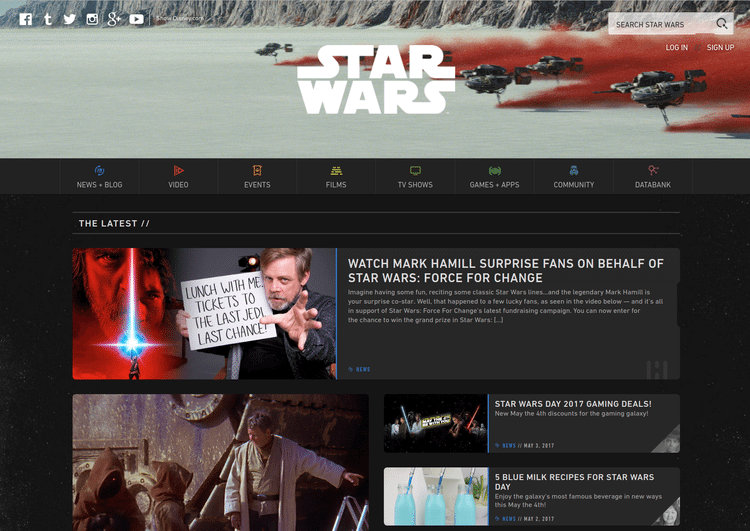Open the Obi-Wan and Jawas image card
The image size is (750, 531).
pos(221,463)
